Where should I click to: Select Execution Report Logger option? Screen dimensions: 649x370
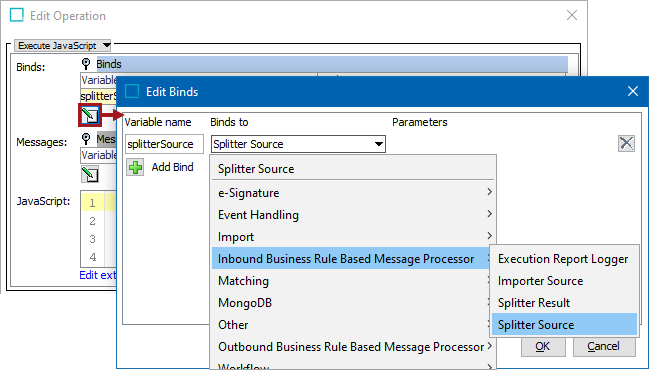click(x=564, y=259)
